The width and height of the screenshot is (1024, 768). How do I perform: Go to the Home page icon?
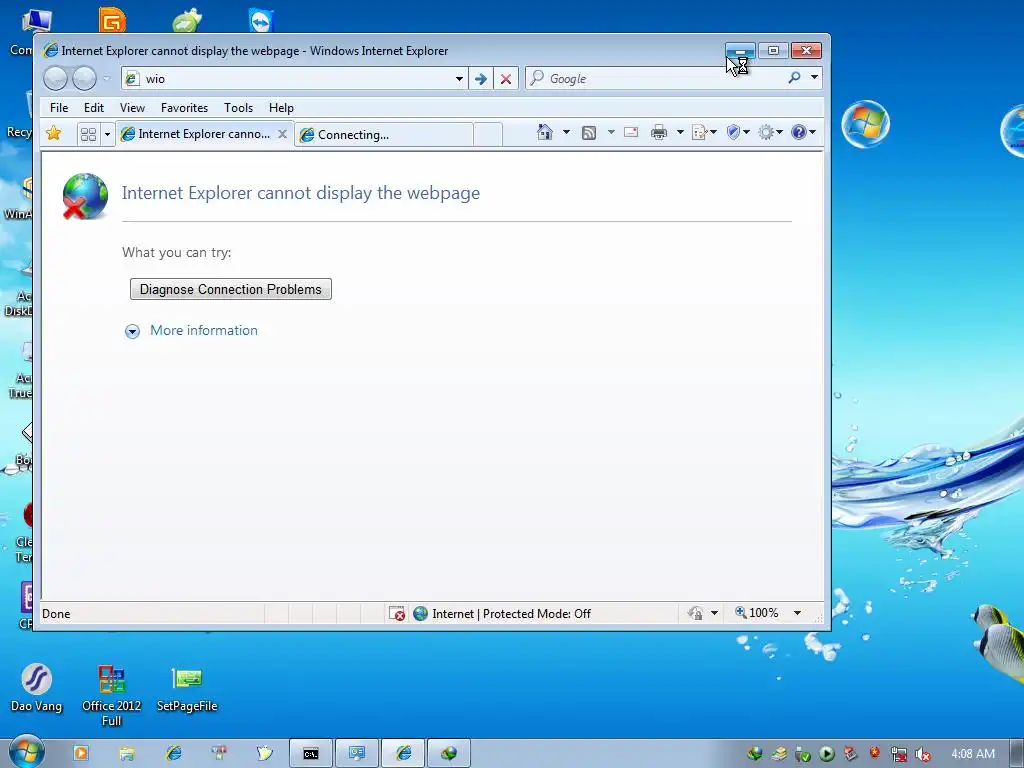point(545,133)
